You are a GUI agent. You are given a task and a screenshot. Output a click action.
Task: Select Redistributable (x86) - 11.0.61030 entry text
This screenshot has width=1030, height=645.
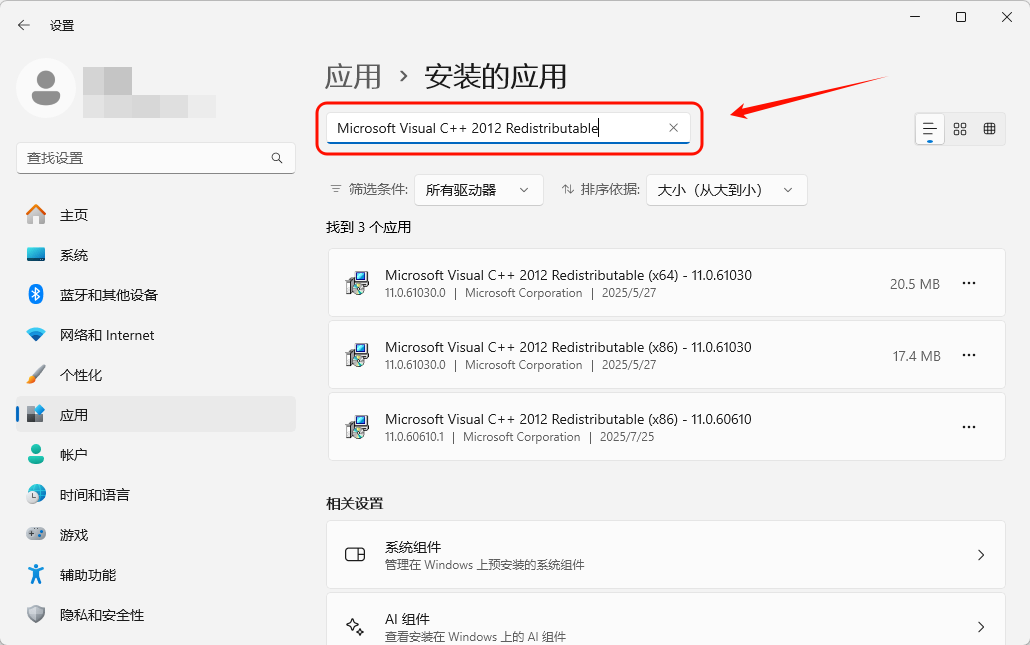(x=568, y=347)
